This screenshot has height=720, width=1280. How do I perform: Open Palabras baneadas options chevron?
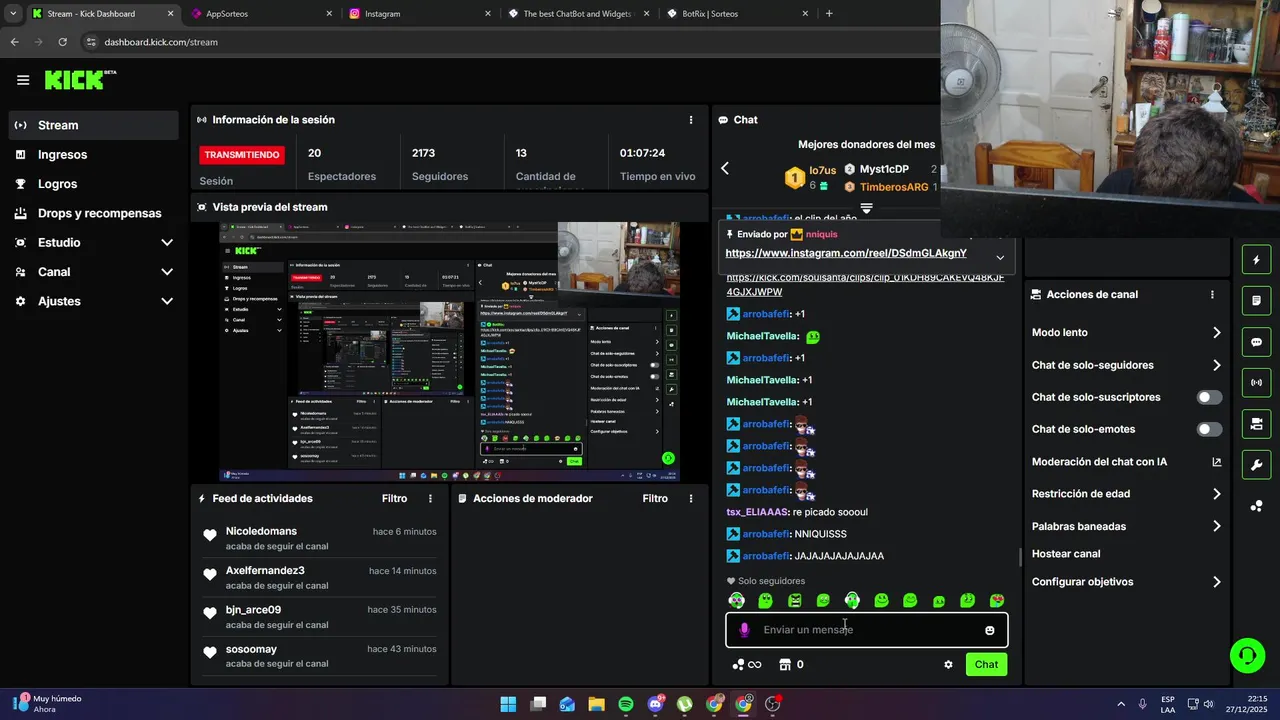1217,526
